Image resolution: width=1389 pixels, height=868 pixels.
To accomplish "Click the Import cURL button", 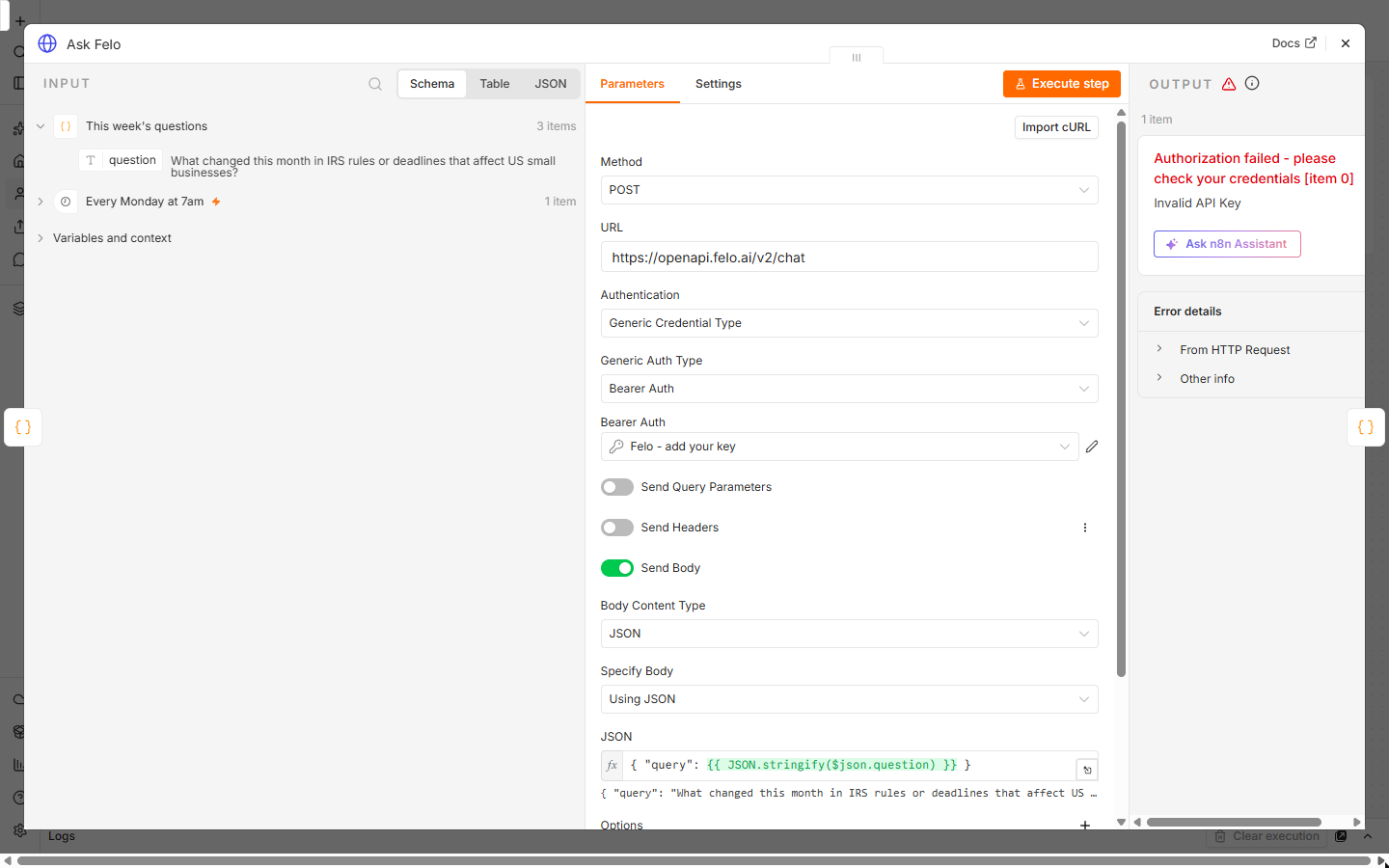I will (x=1056, y=128).
